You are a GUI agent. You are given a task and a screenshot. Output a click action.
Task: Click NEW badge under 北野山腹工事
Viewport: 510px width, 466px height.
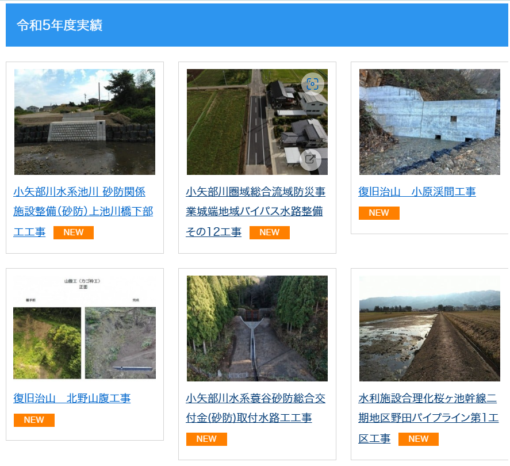point(34,420)
